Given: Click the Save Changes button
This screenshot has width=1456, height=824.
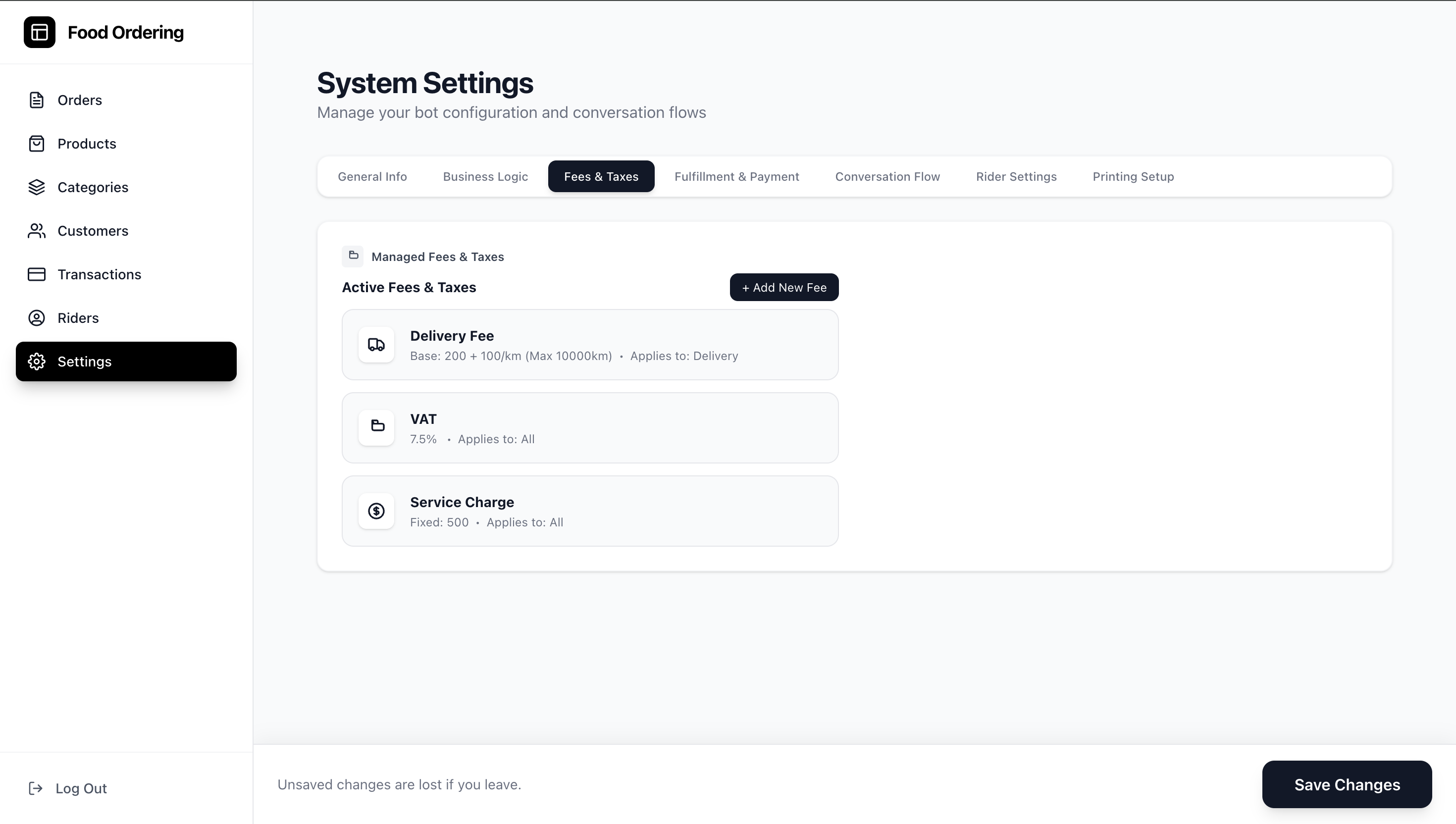Looking at the screenshot, I should [x=1347, y=784].
